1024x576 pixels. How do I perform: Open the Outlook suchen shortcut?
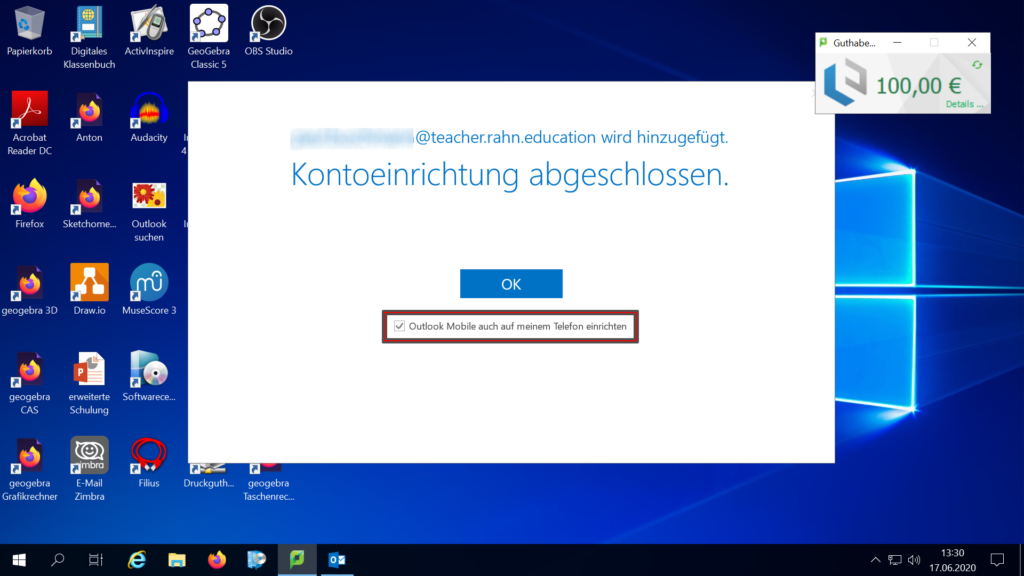coord(149,210)
